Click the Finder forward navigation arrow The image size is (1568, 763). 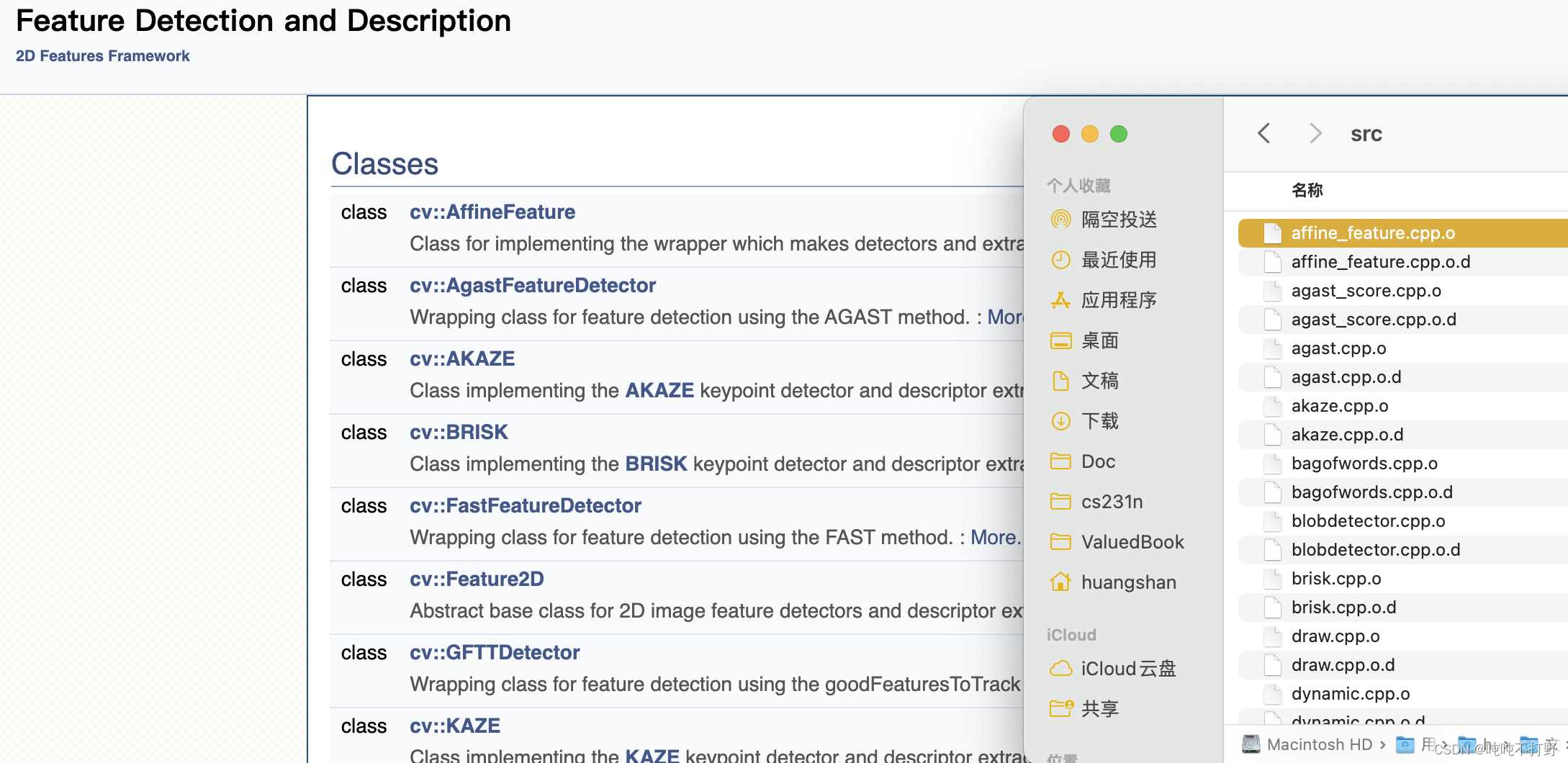click(x=1315, y=133)
